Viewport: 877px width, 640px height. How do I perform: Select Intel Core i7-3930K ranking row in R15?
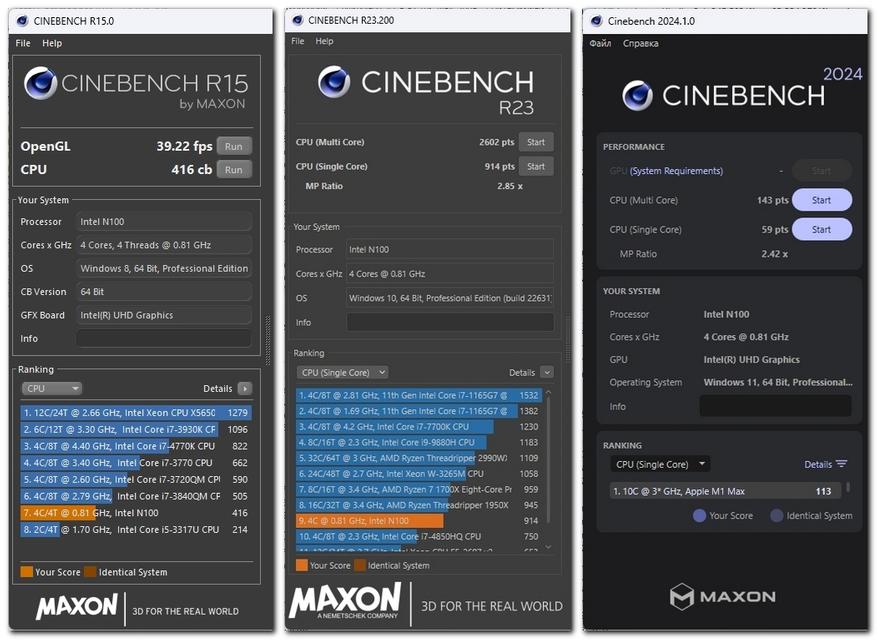coord(136,430)
